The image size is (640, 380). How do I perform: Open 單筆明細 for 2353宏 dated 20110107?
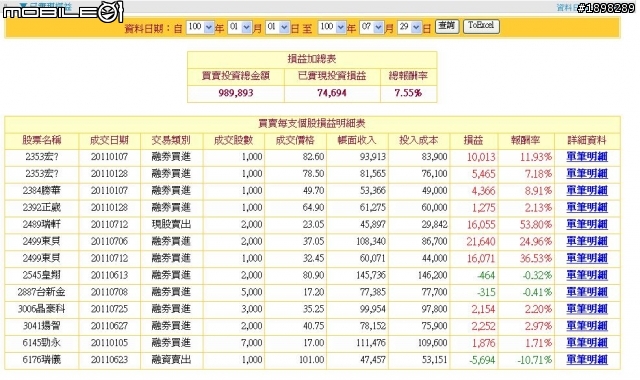click(x=587, y=157)
